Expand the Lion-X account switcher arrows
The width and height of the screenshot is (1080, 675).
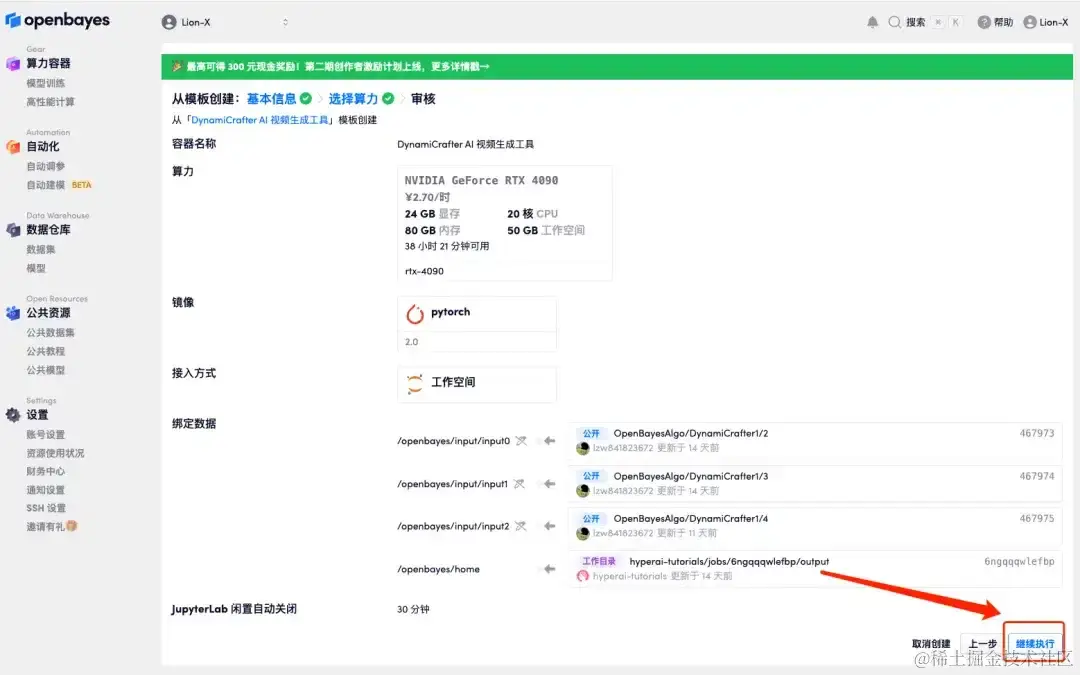(285, 22)
